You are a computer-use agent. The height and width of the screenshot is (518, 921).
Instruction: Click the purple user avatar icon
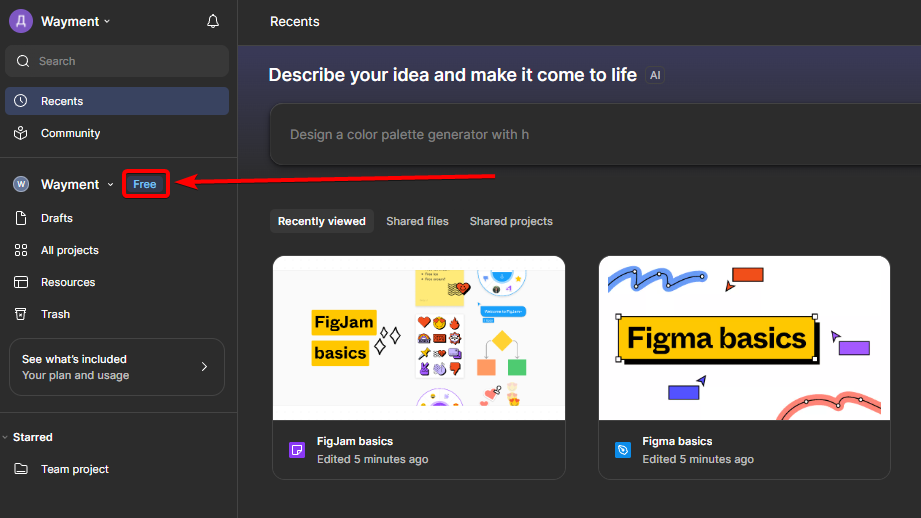(21, 21)
